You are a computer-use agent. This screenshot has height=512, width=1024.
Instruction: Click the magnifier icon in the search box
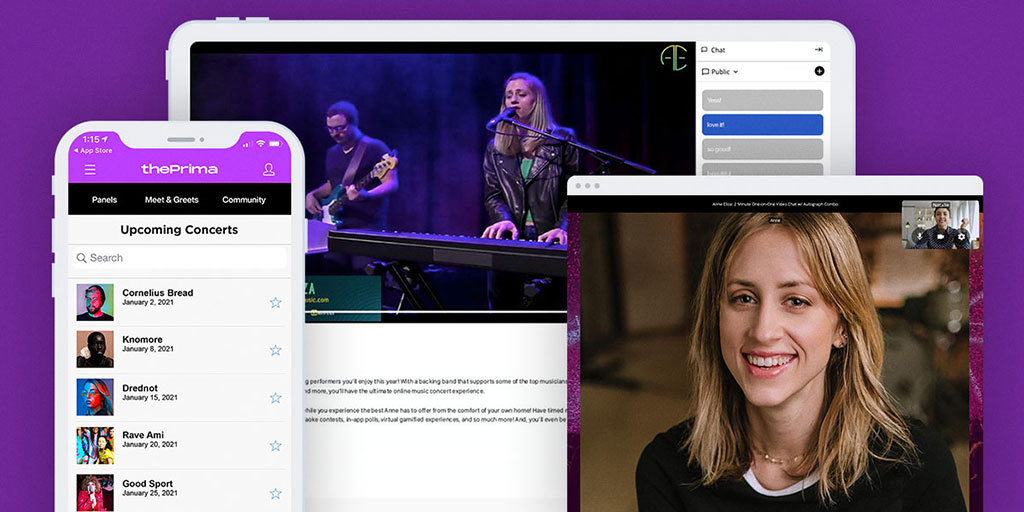pos(82,258)
